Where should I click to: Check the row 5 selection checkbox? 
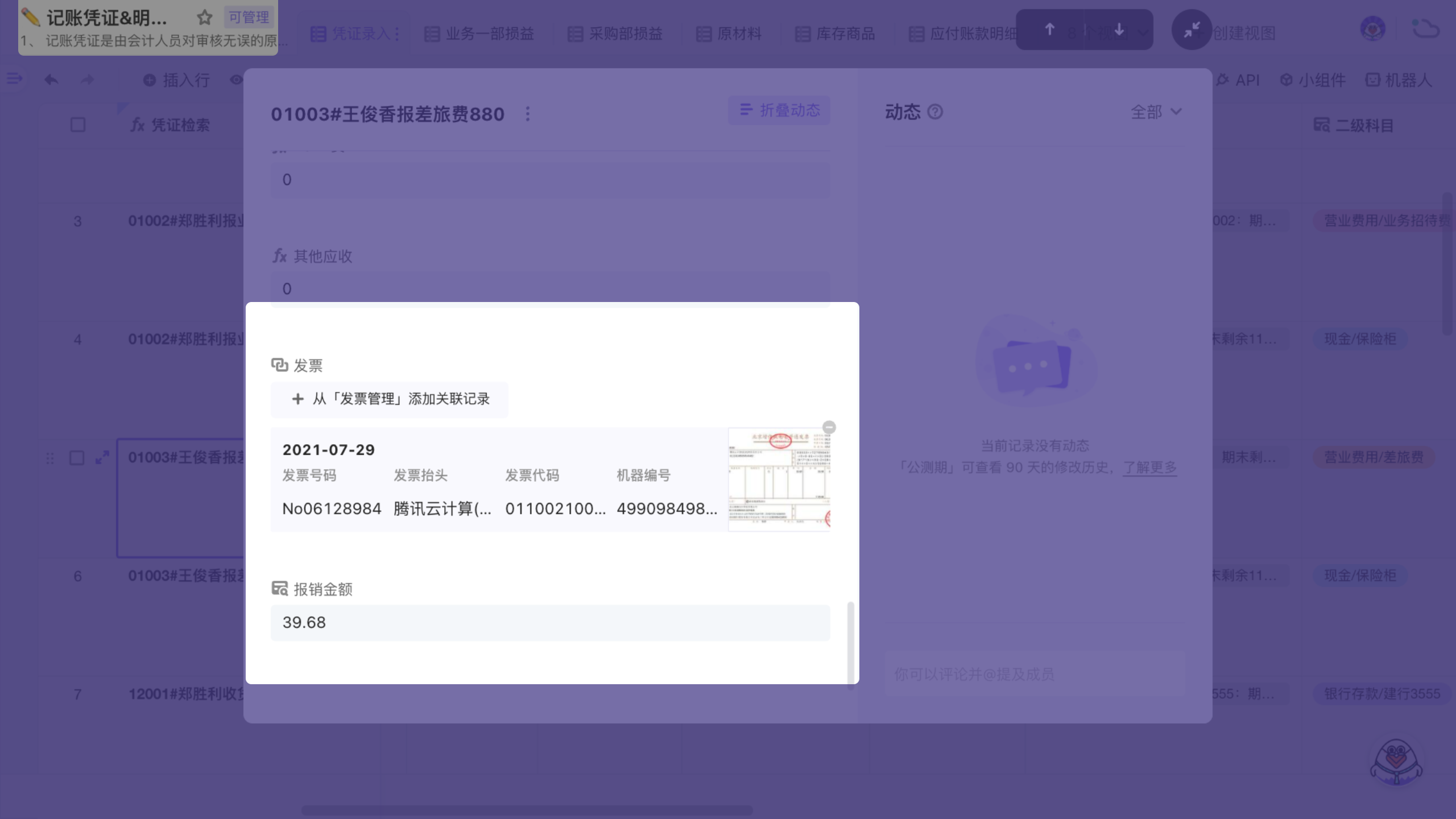(x=77, y=458)
